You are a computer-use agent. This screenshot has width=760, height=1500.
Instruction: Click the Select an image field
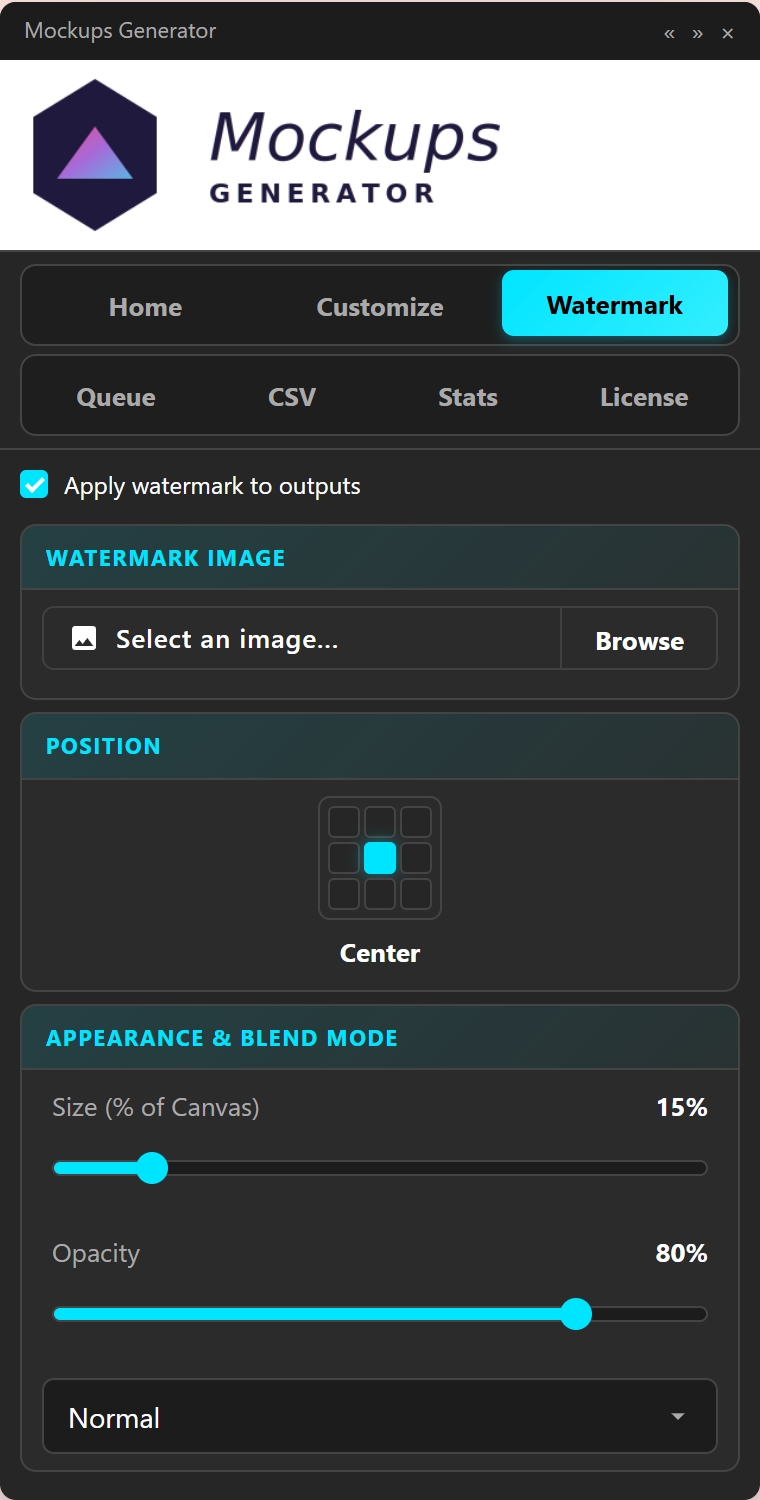coord(302,638)
